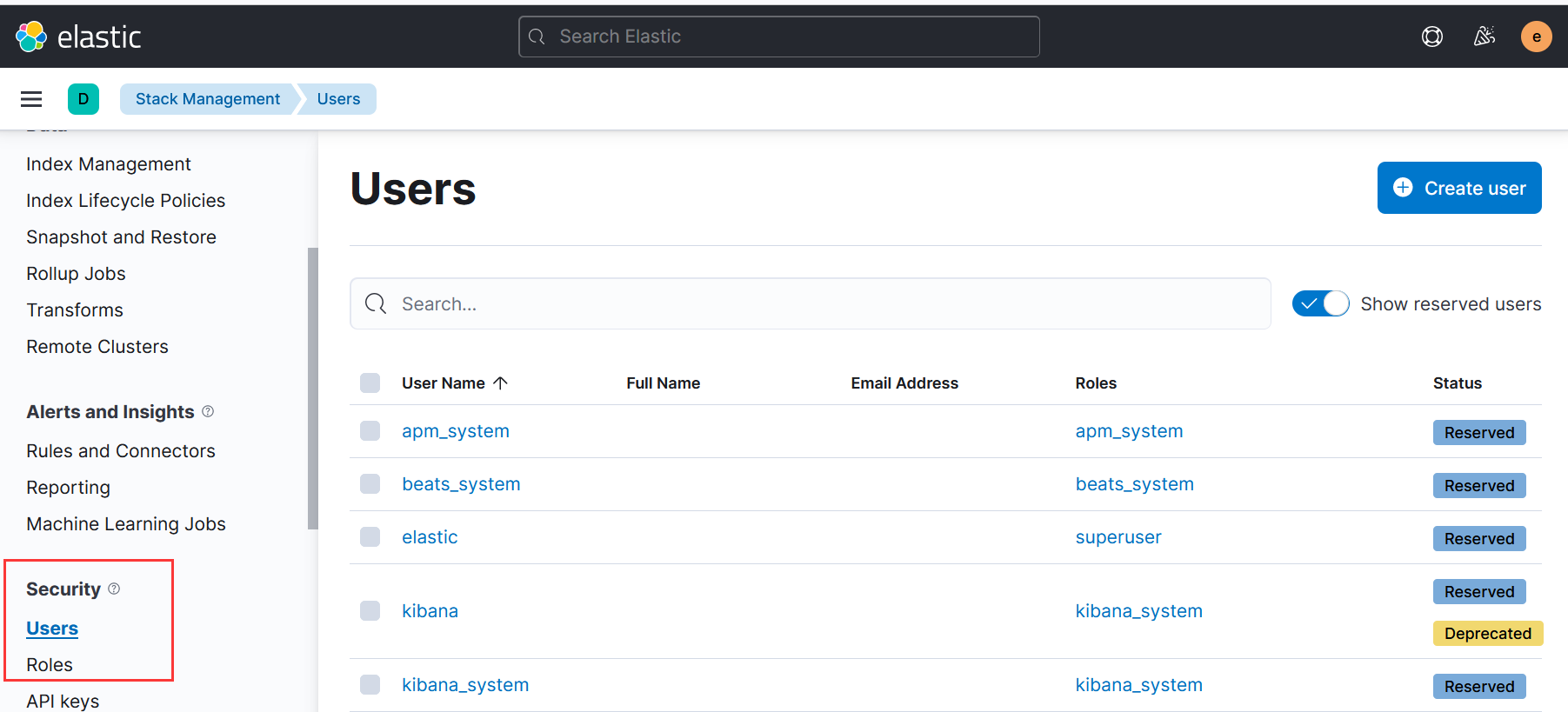Click the Reserved badge for apm_system
The width and height of the screenshot is (1568, 712).
(1479, 432)
